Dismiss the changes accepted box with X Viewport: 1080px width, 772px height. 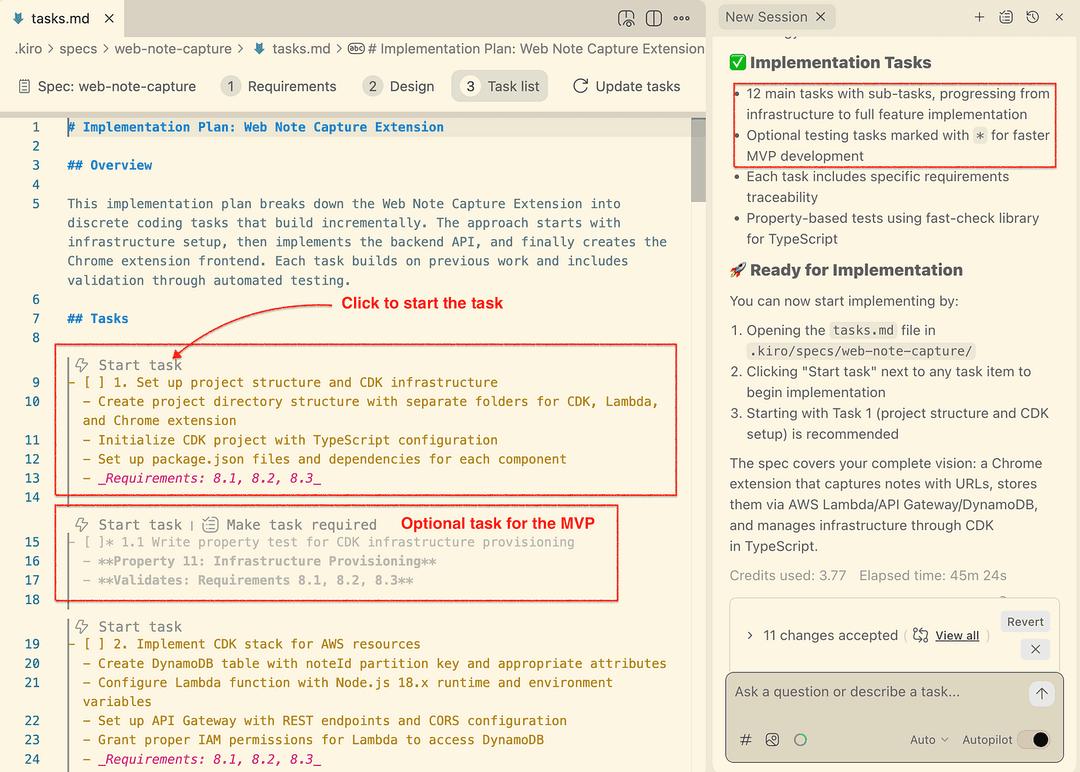[x=1035, y=649]
